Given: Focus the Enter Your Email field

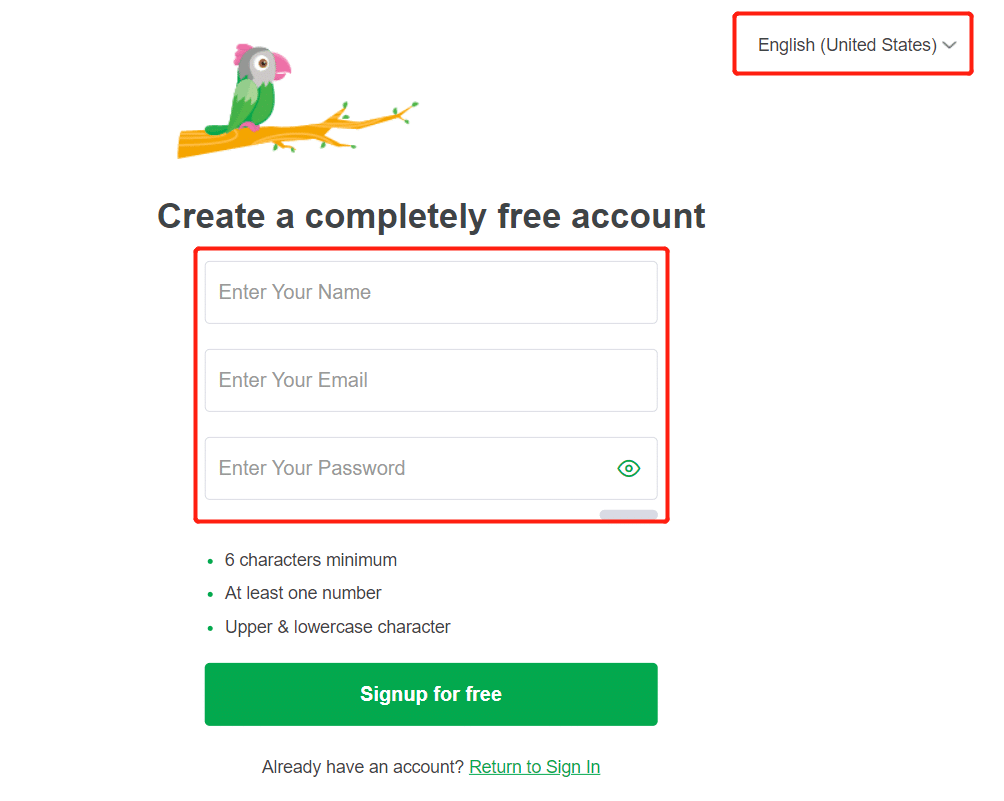Looking at the screenshot, I should [x=431, y=380].
